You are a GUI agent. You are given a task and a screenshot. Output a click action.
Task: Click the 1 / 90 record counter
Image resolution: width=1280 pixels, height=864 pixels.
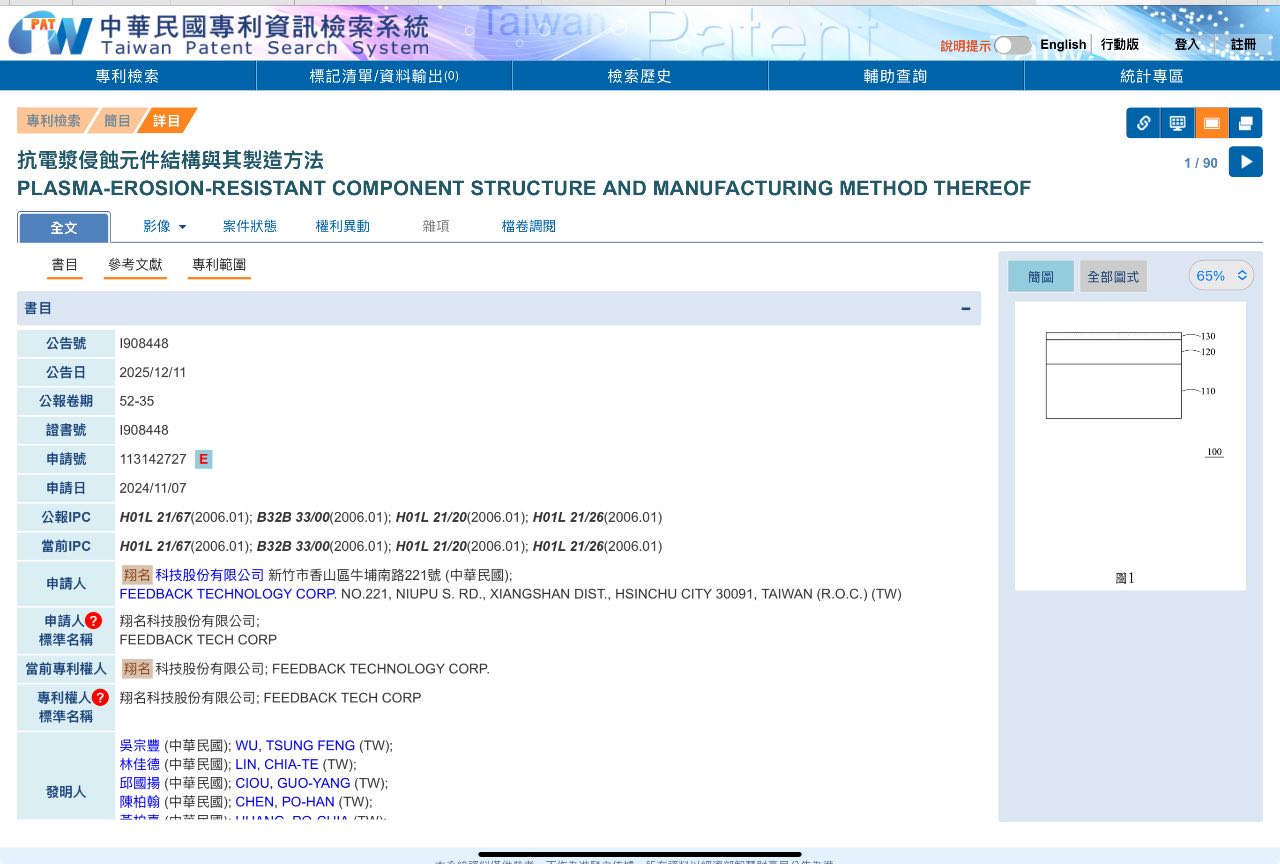[x=1201, y=163]
